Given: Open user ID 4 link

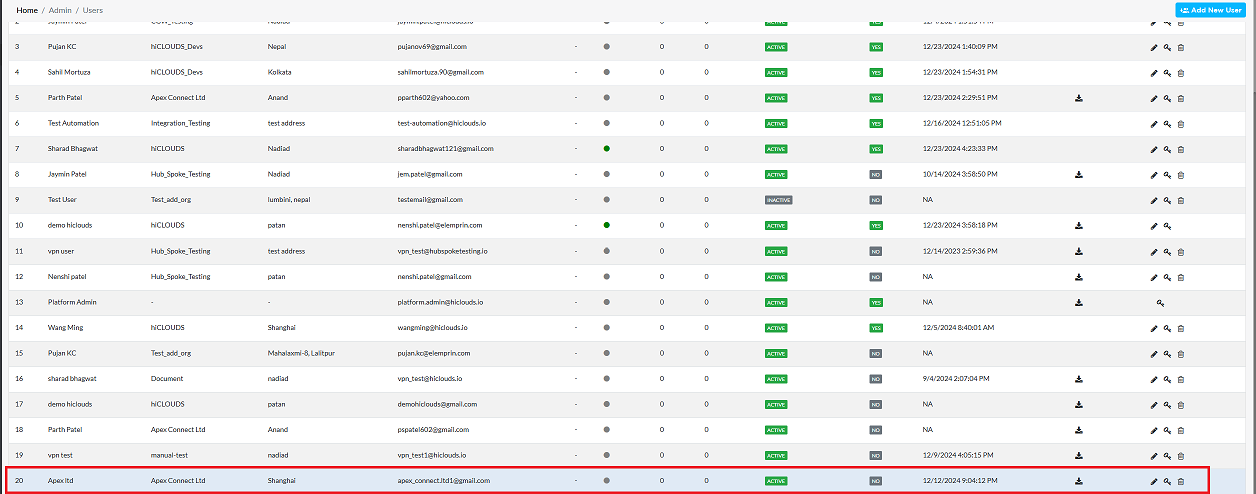Looking at the screenshot, I should (x=17, y=72).
